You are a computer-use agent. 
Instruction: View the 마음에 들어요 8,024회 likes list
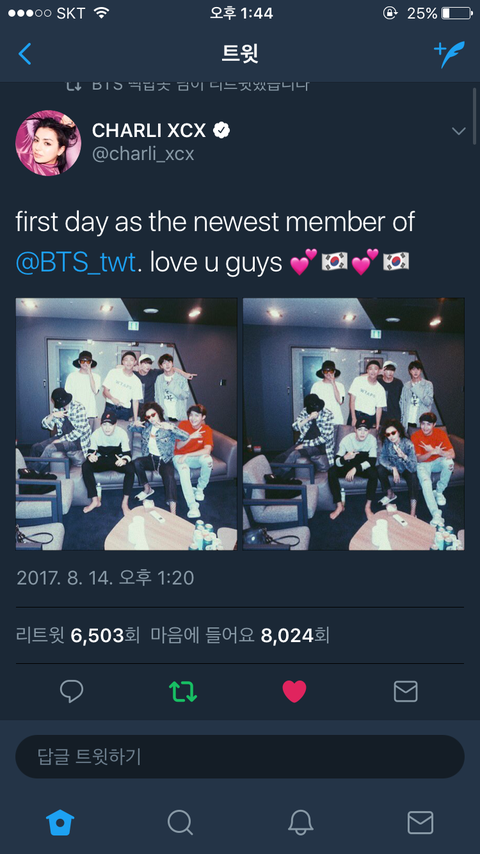pyautogui.click(x=240, y=635)
